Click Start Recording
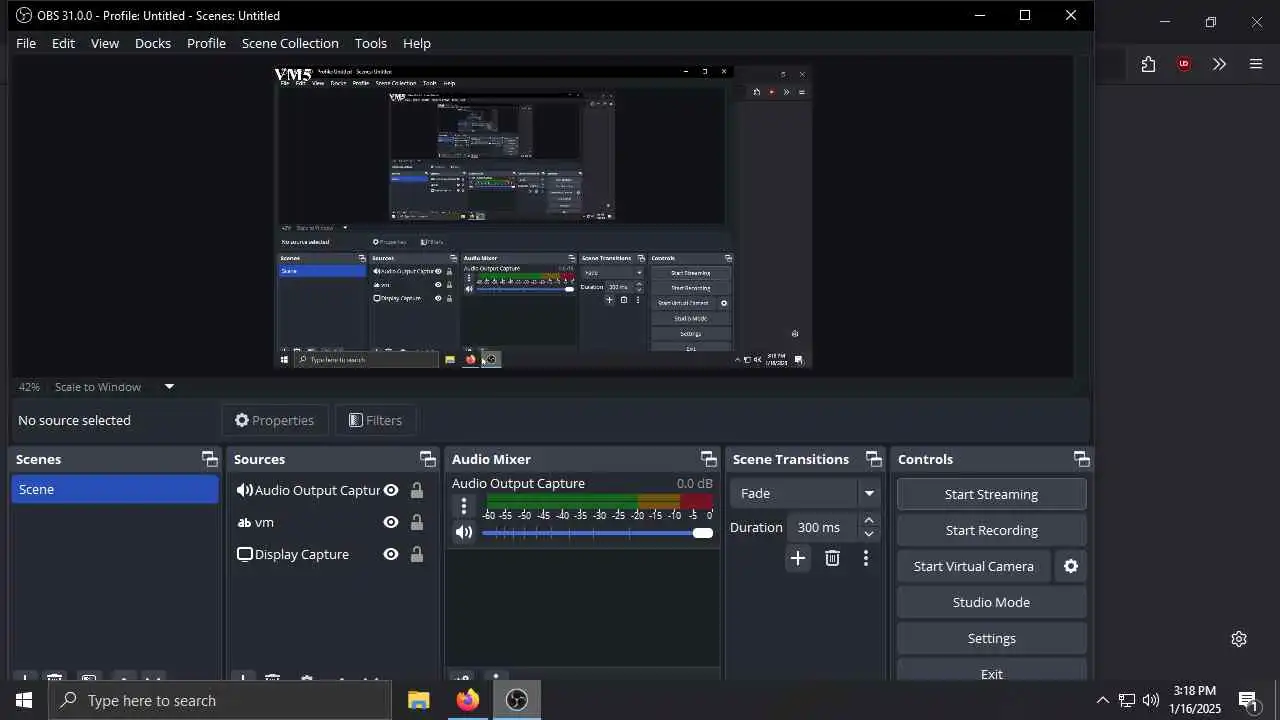Image resolution: width=1280 pixels, height=720 pixels. coord(991,530)
